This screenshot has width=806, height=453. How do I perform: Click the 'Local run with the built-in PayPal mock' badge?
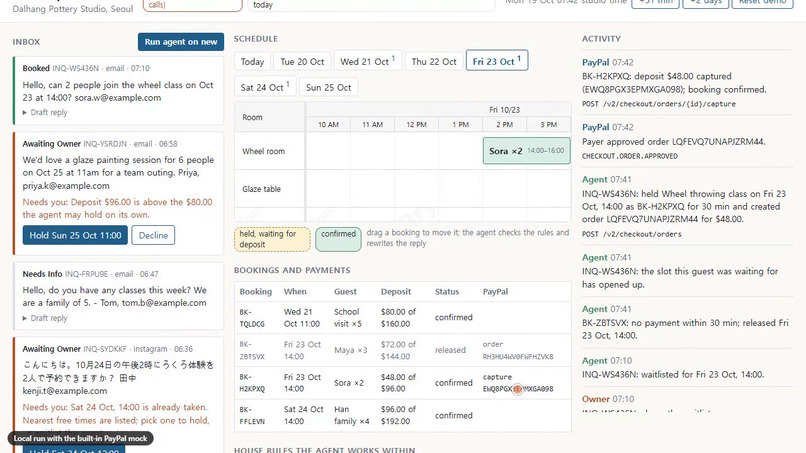(80, 439)
